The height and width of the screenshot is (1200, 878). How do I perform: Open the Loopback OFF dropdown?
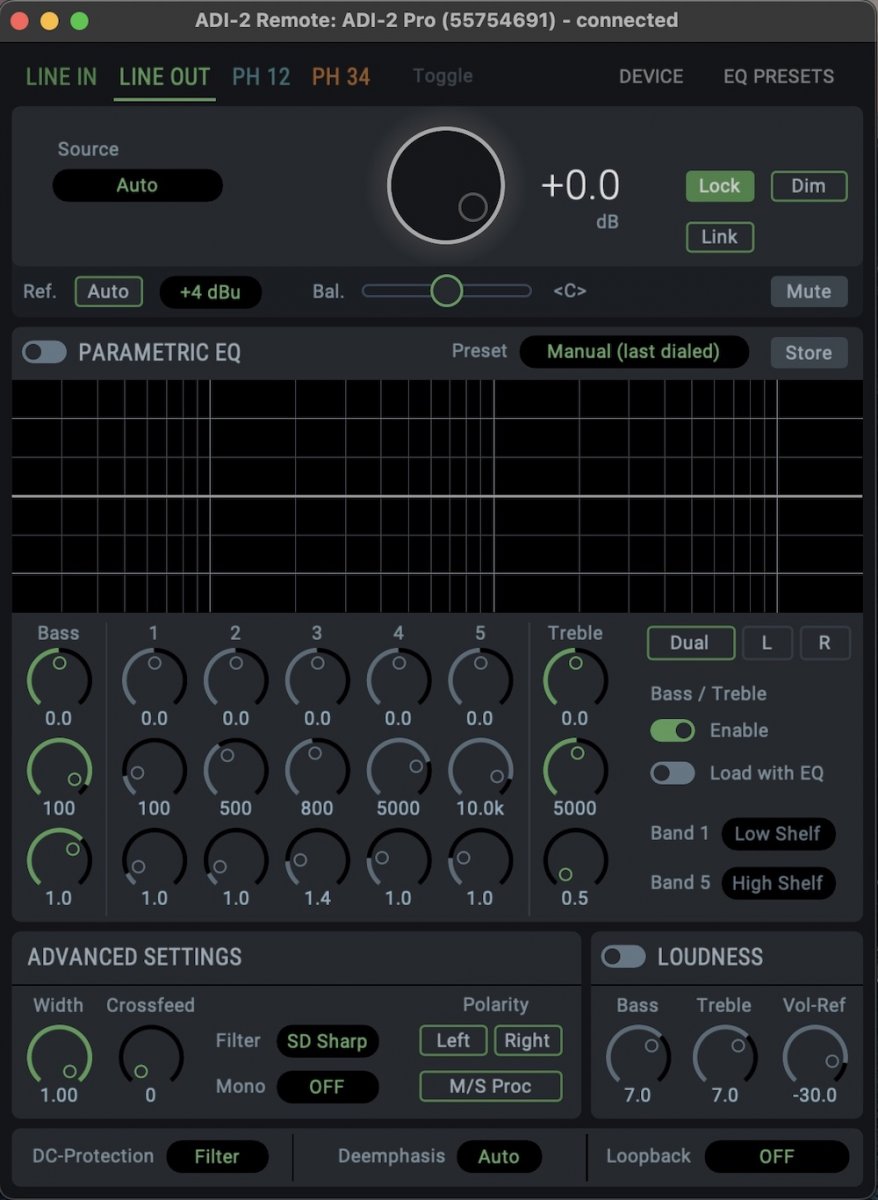[x=777, y=1157]
